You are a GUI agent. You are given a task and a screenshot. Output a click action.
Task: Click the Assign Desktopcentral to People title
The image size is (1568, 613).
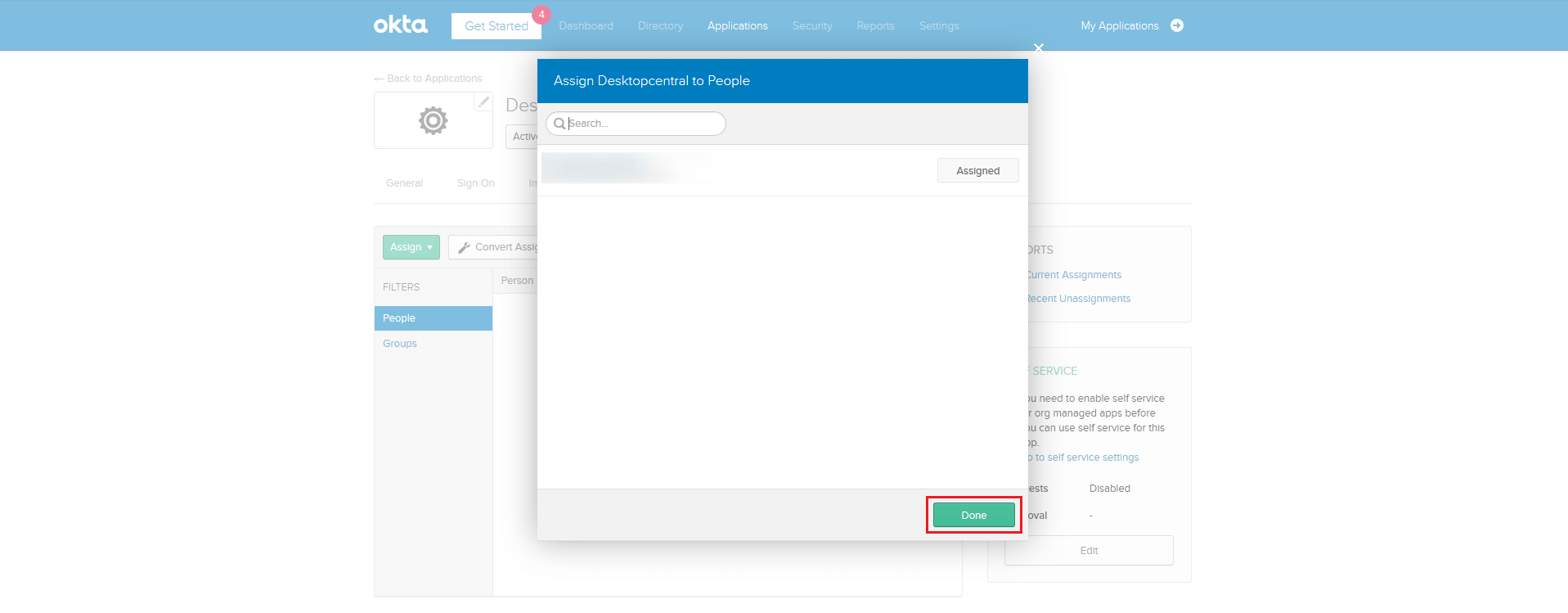pos(652,81)
